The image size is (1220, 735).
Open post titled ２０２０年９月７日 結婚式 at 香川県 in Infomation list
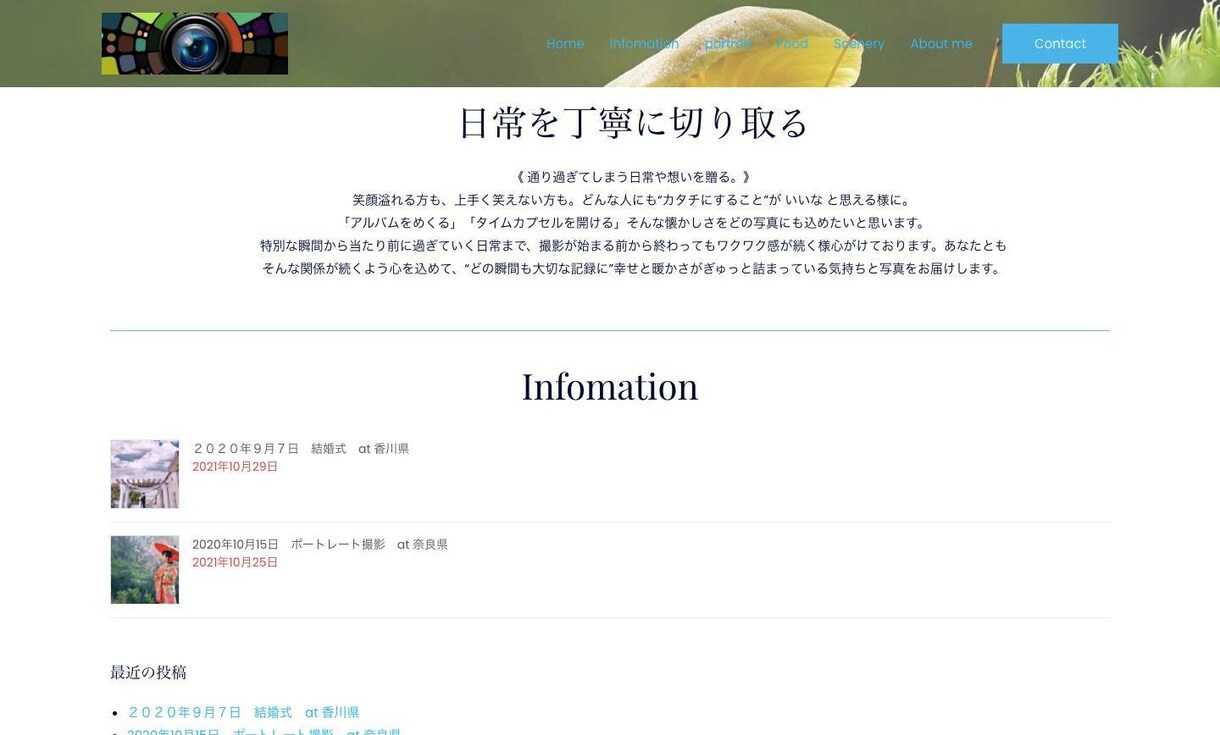300,449
